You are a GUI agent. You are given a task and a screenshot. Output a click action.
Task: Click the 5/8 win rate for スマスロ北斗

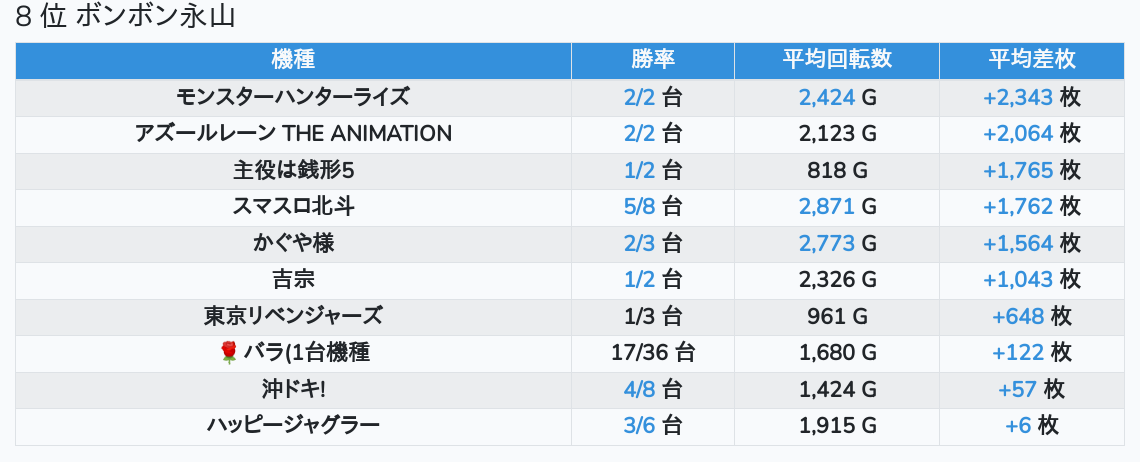click(x=639, y=206)
